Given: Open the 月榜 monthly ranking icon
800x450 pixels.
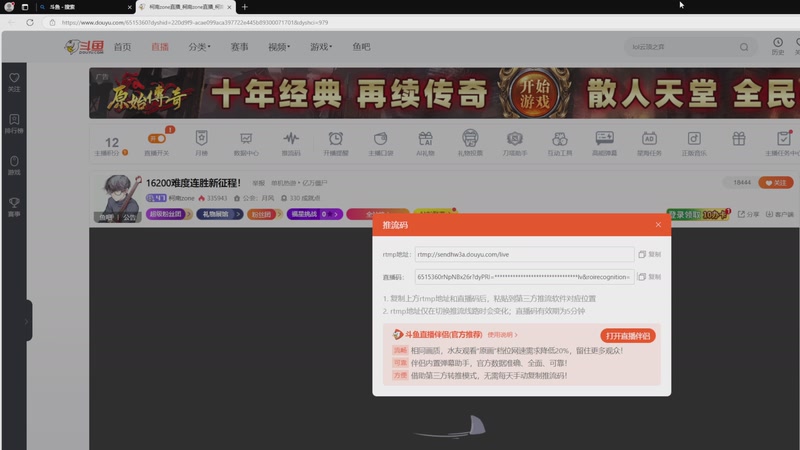Looking at the screenshot, I should (x=202, y=143).
